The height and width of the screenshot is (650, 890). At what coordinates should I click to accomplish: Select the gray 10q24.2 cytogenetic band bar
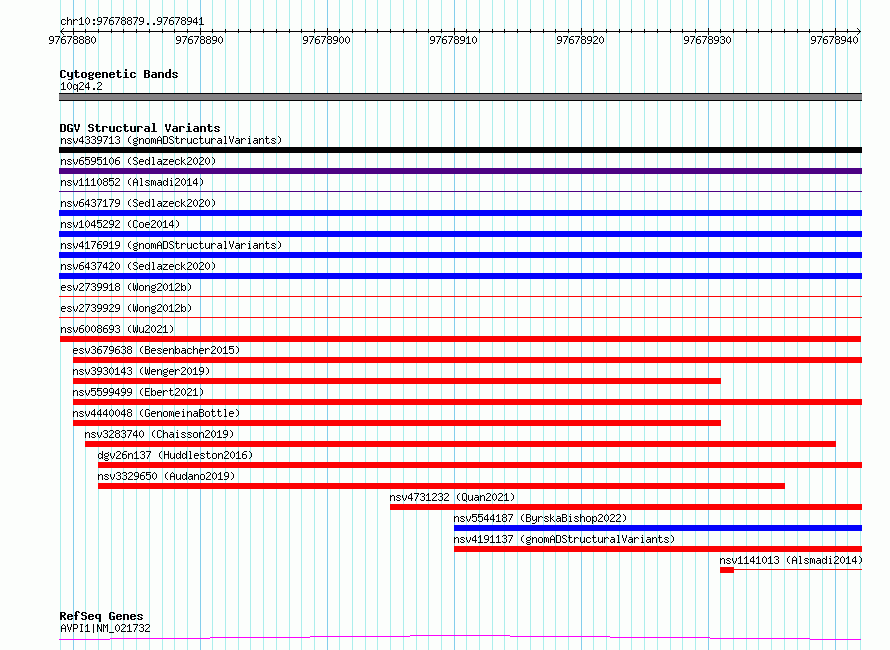click(460, 97)
